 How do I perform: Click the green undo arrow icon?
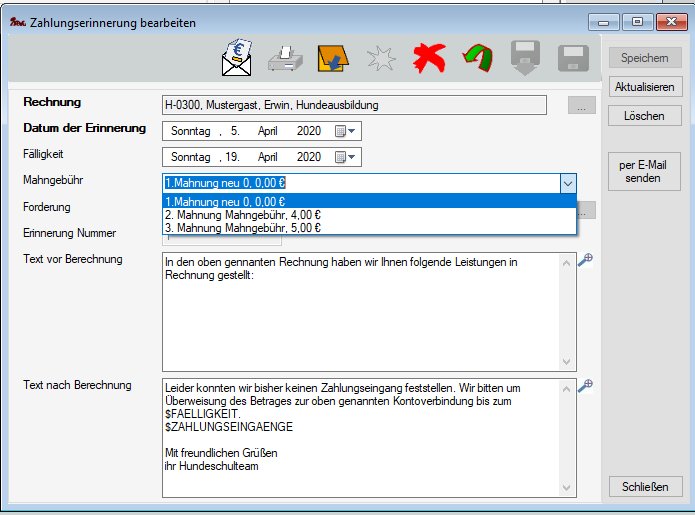pos(477,60)
